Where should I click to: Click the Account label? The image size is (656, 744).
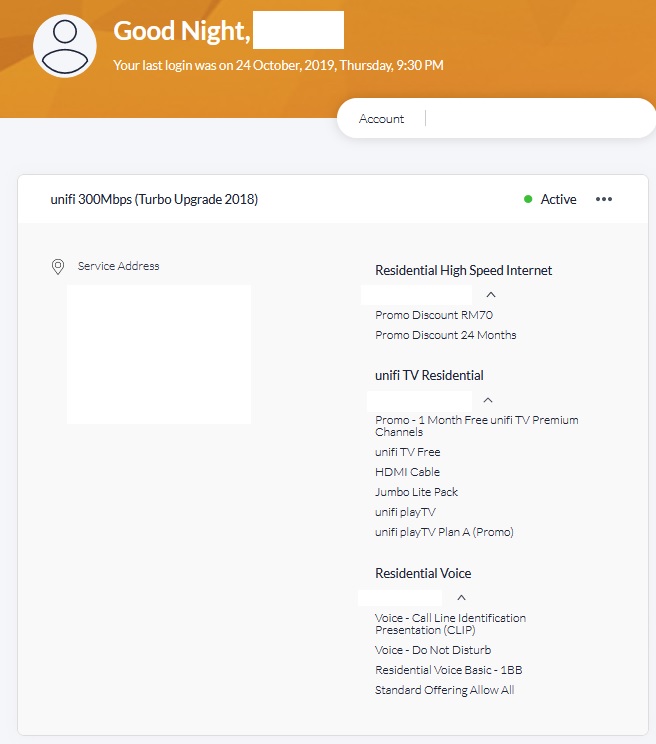(x=381, y=119)
